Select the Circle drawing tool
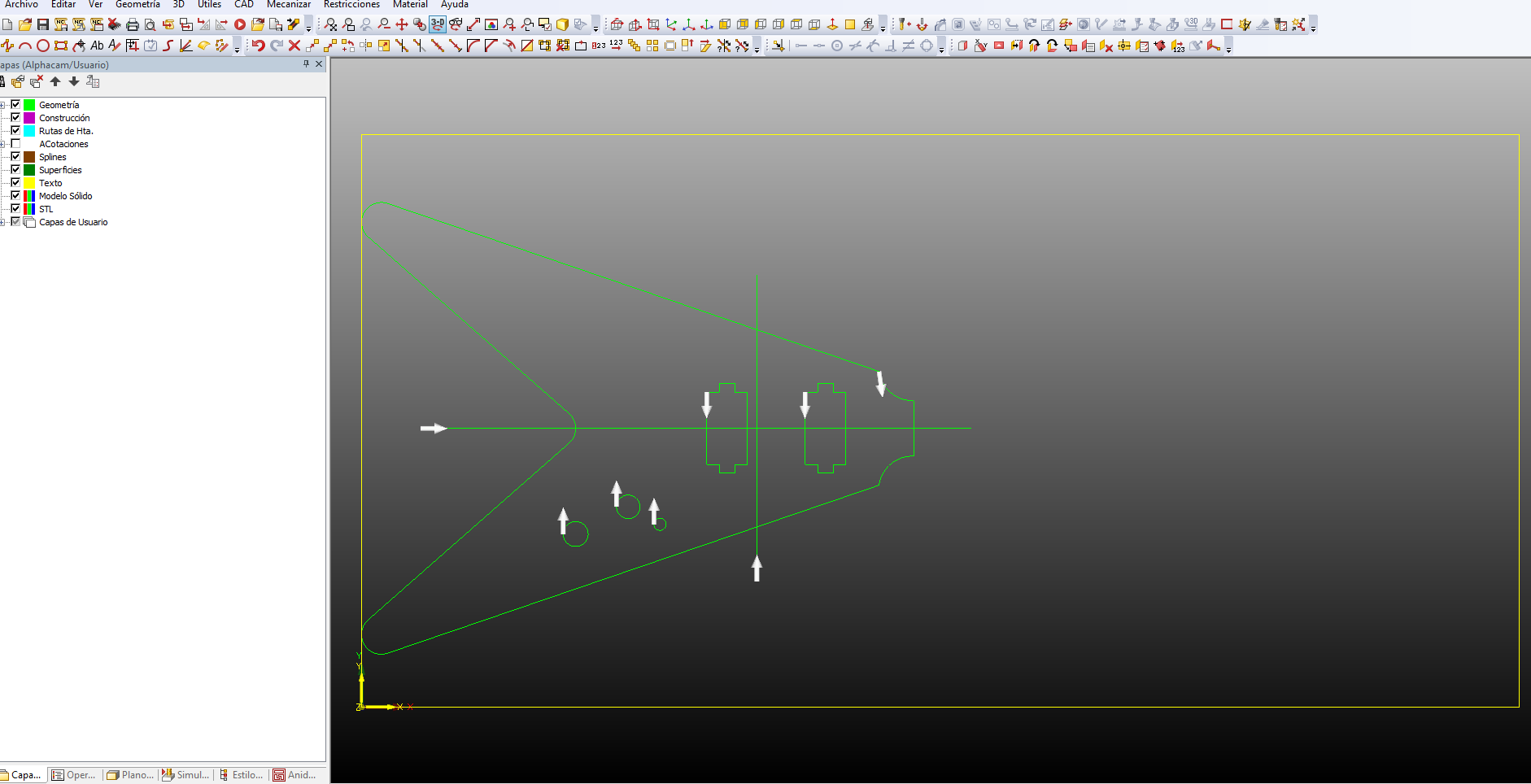Screen dimensions: 1531x784 (x=43, y=46)
